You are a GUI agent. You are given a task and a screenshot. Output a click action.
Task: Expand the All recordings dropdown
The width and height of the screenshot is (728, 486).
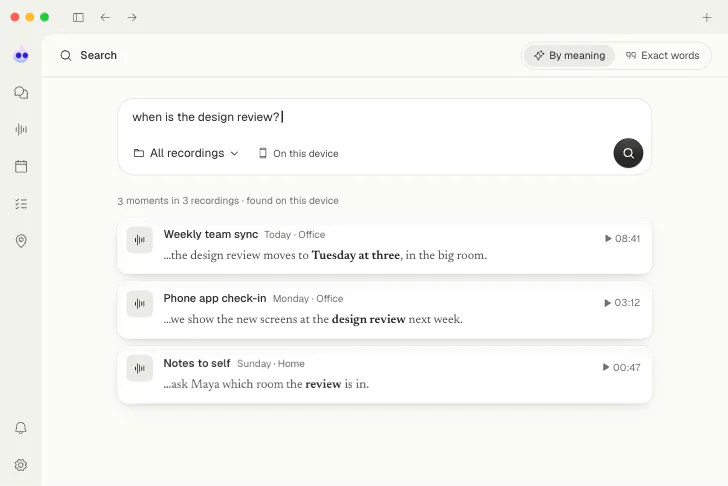tap(186, 153)
